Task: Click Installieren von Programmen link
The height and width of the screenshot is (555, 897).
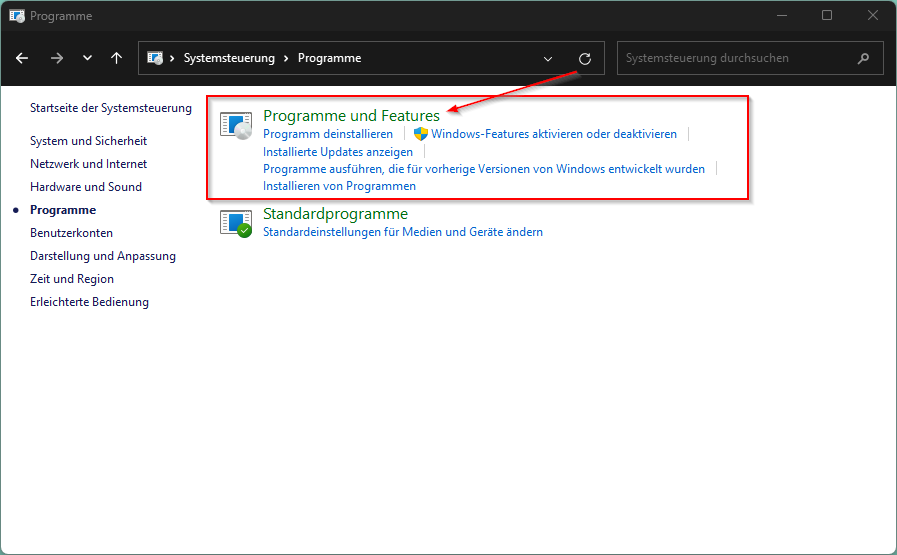Action: tap(339, 186)
